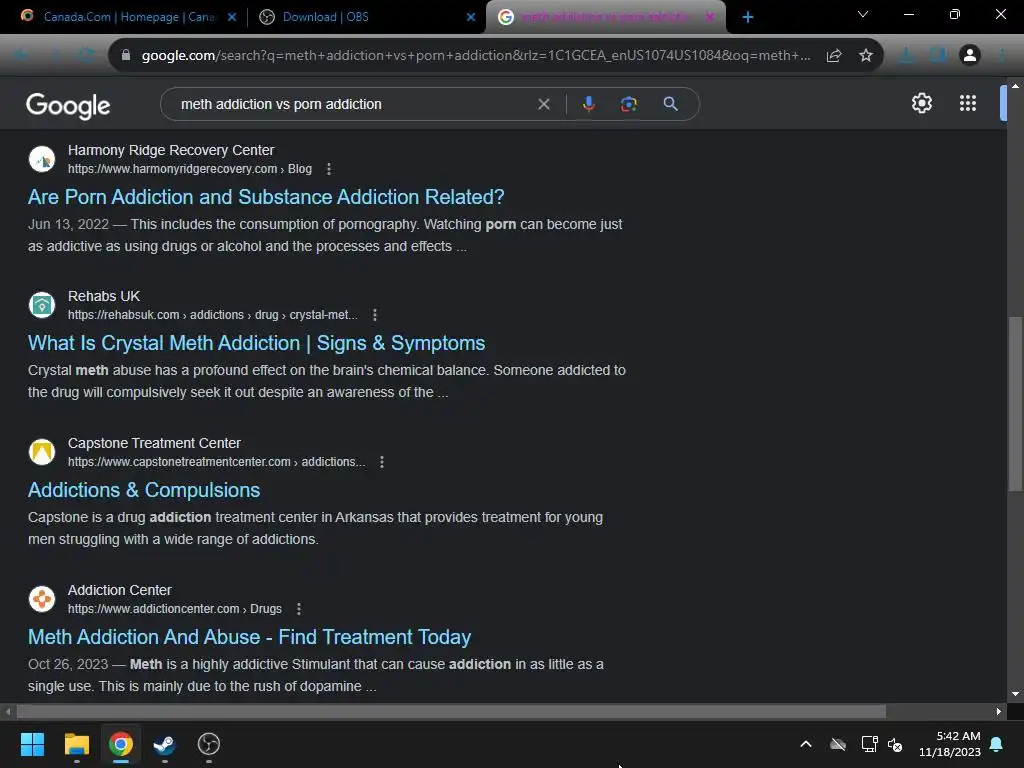Open OBS Studio from the taskbar
Viewport: 1024px width, 768px height.
pos(209,744)
